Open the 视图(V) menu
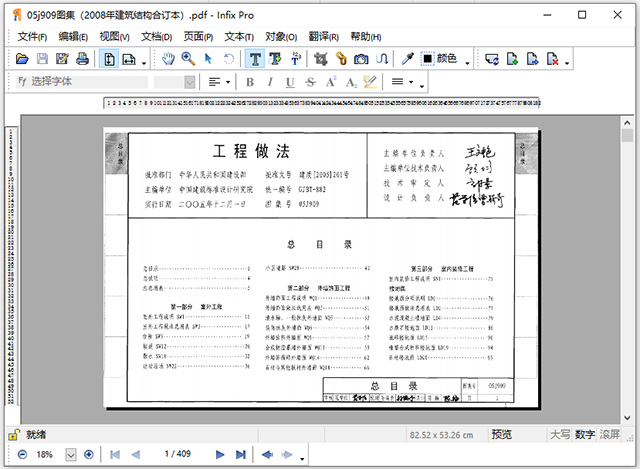Image resolution: width=640 pixels, height=469 pixels. tap(114, 37)
